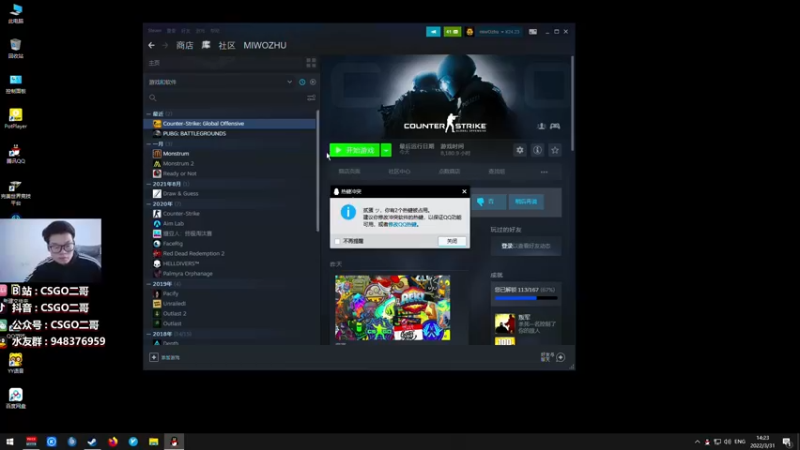The image size is (800, 450).
Task: Click the game page vertical scrollbar
Action: pos(572,102)
